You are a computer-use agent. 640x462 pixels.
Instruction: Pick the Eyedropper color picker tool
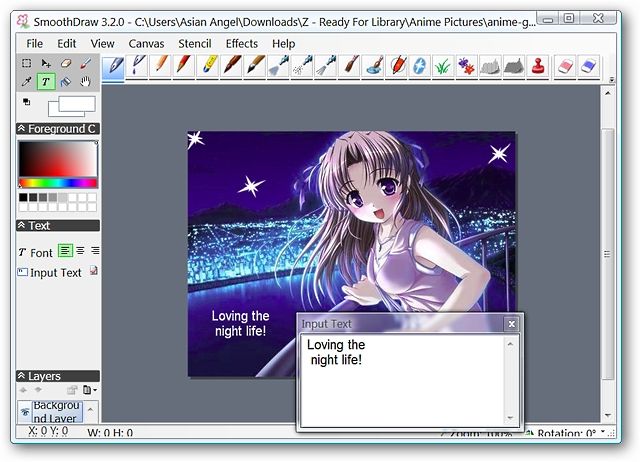(x=27, y=82)
